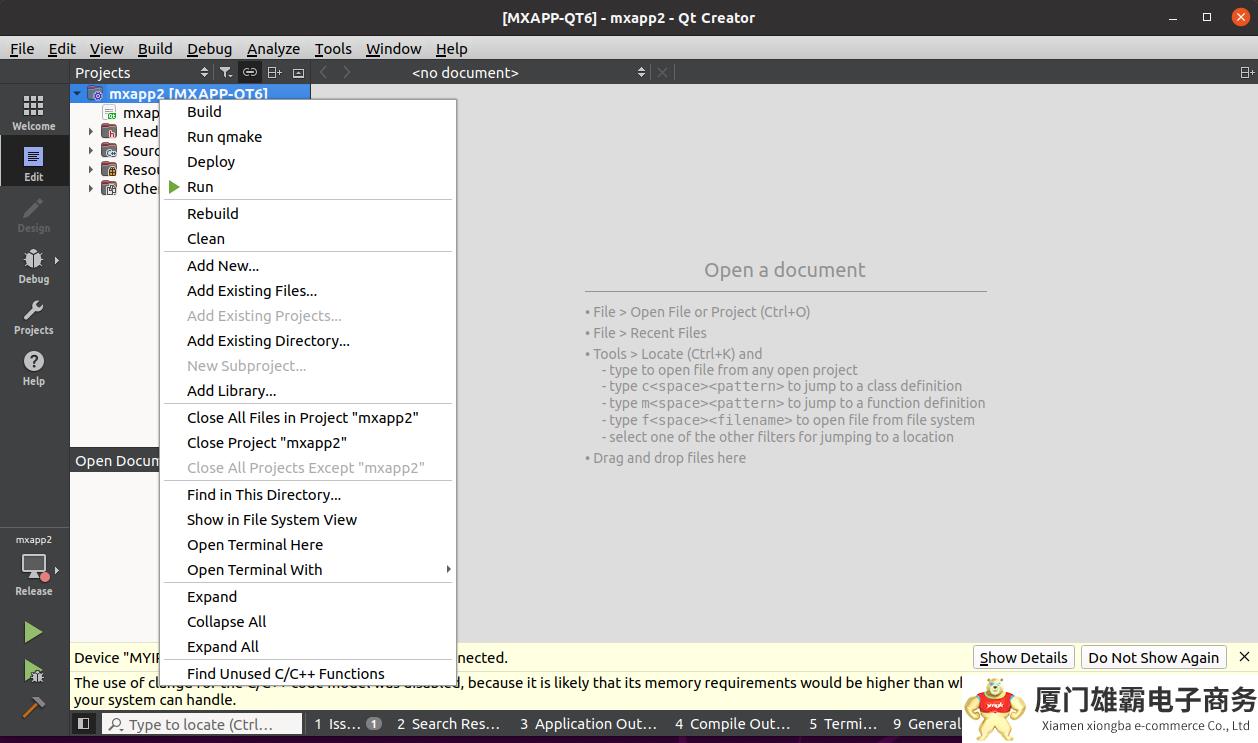Open the Welcome mode in sidebar
Screen dimensions: 1258x743
[33, 112]
